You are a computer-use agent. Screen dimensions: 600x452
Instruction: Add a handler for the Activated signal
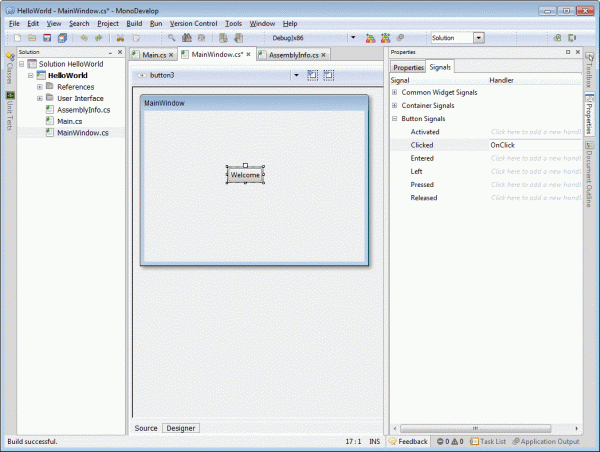[x=535, y=132]
